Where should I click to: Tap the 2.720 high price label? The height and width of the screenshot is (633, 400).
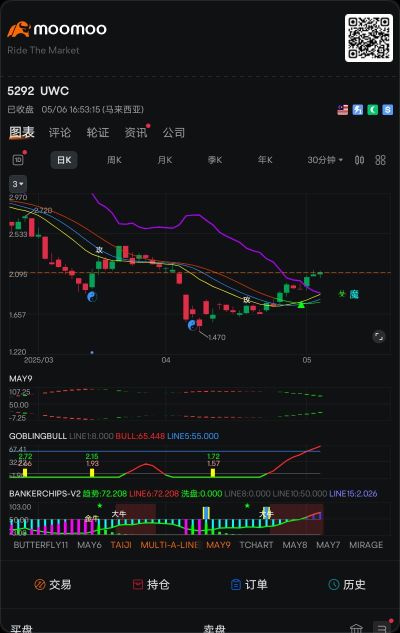coord(43,210)
